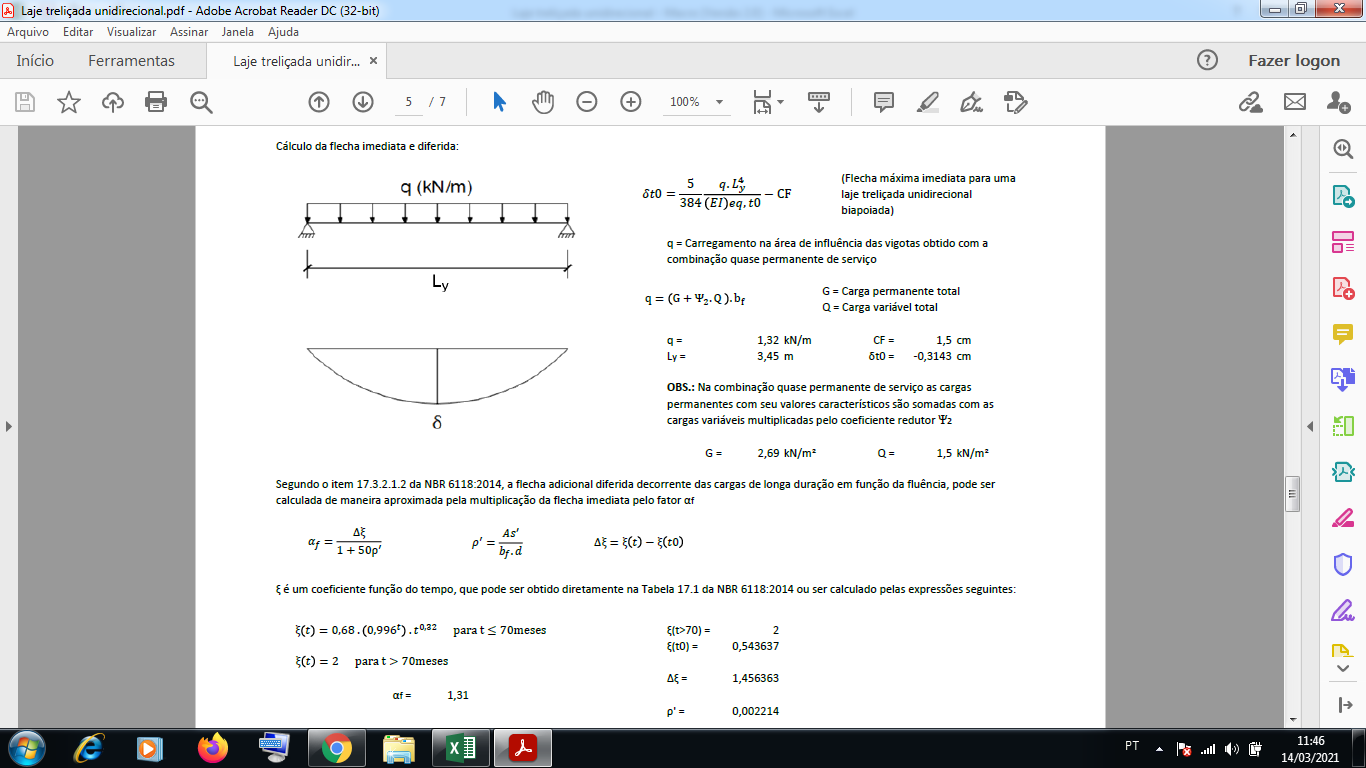Open the teal Compress PDF tool in the right pane

(1342, 472)
